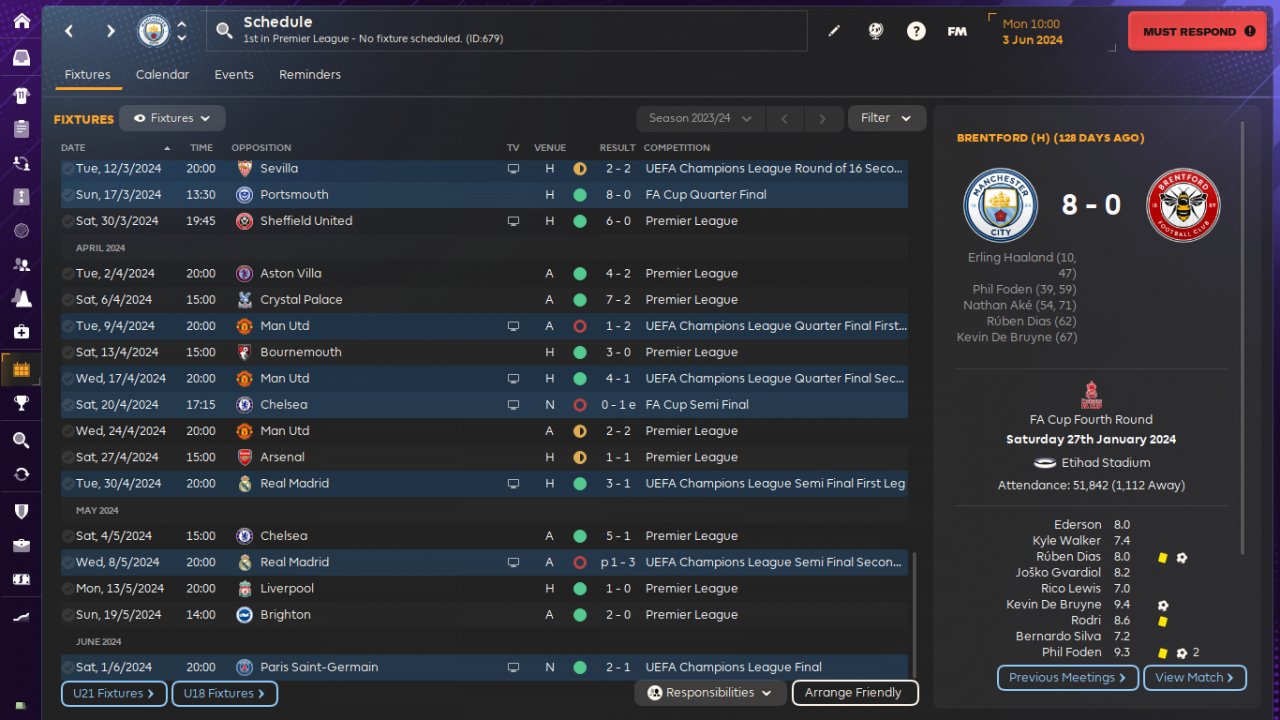Click the world football icon in top bar
This screenshot has width=1280, height=720.
pos(875,31)
